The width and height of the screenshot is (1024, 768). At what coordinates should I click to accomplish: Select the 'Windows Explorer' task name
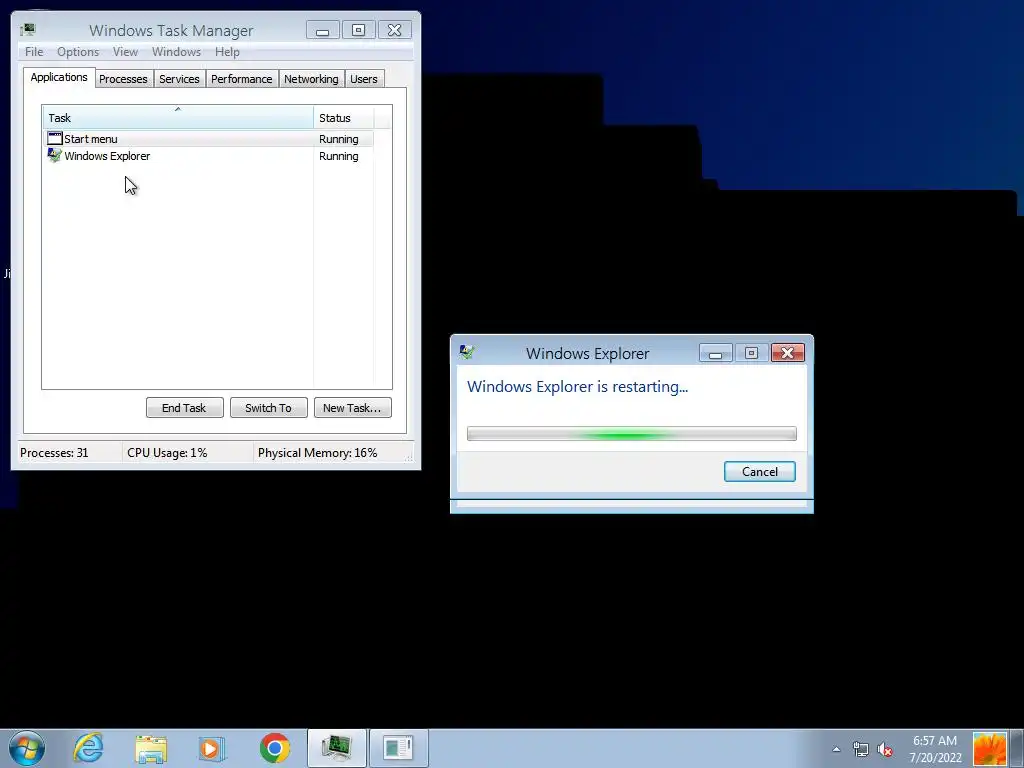[x=107, y=155]
